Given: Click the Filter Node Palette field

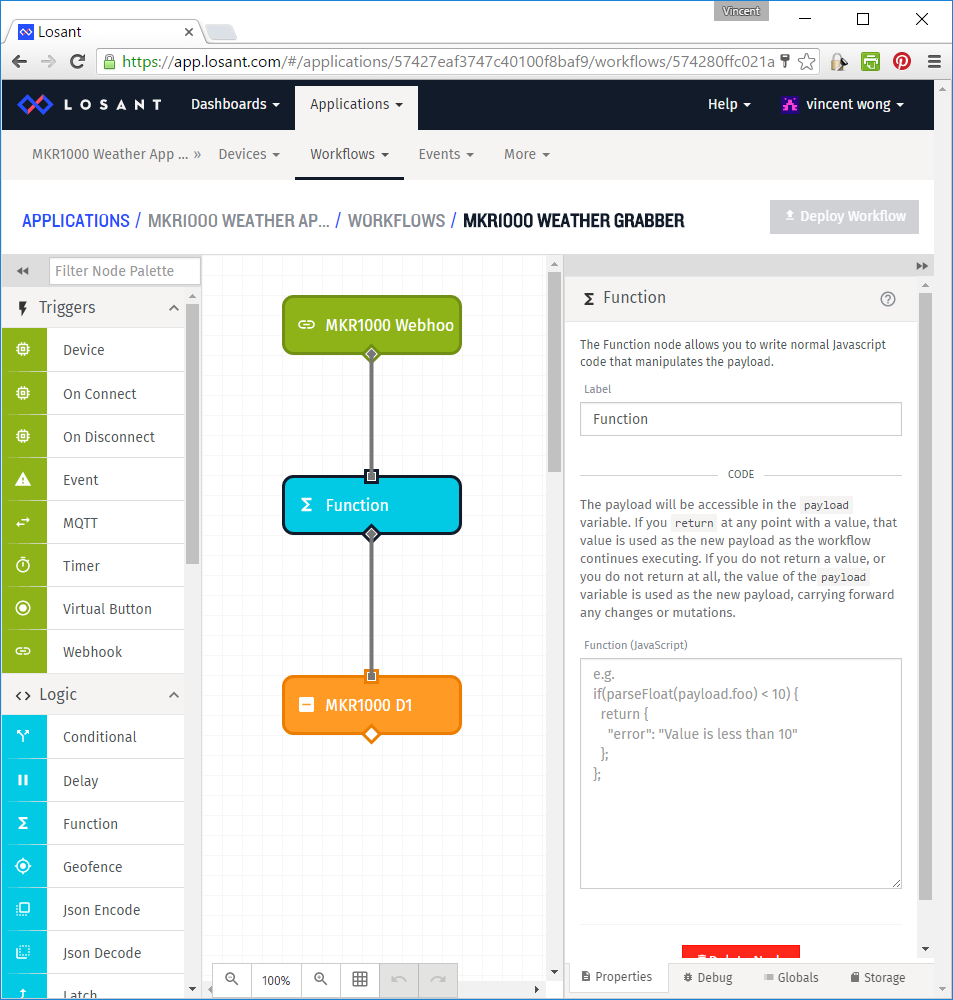Looking at the screenshot, I should pyautogui.click(x=124, y=270).
